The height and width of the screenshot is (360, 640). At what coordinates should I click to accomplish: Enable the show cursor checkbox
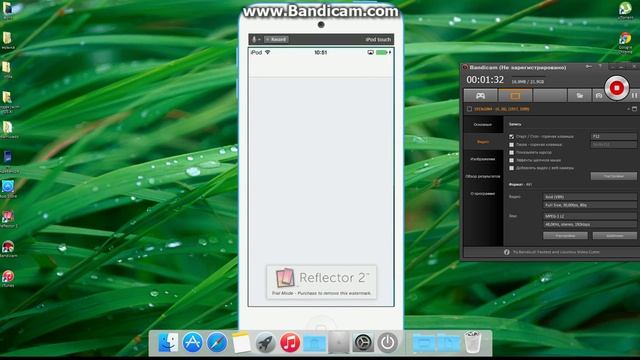[511, 152]
